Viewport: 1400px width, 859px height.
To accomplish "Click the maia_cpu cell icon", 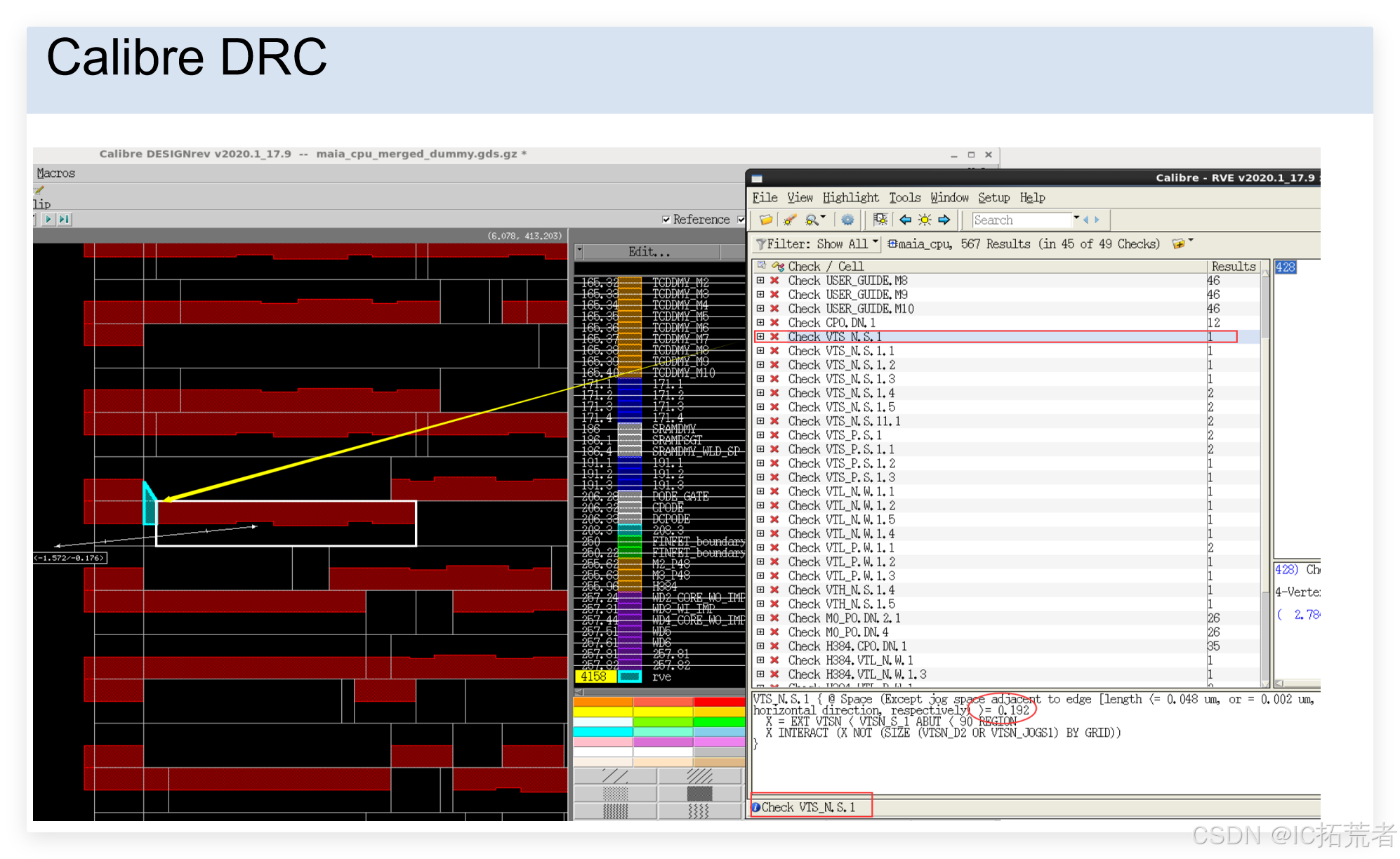I will 892,244.
